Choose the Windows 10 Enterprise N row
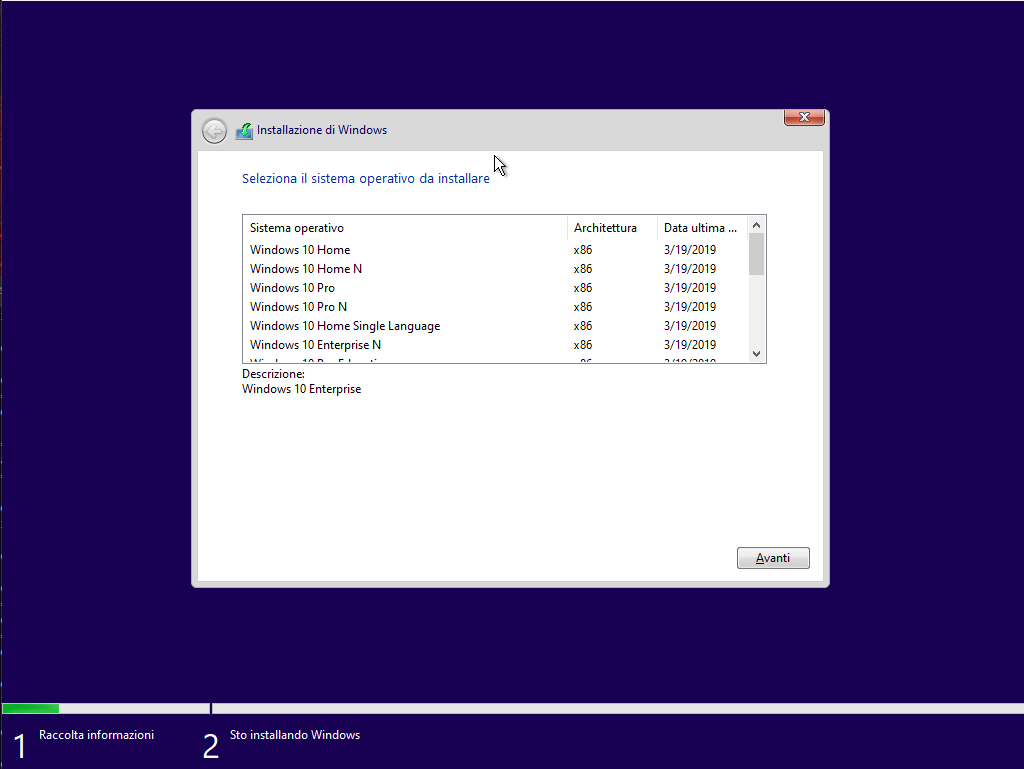The width and height of the screenshot is (1024, 769). pyautogui.click(x=315, y=345)
